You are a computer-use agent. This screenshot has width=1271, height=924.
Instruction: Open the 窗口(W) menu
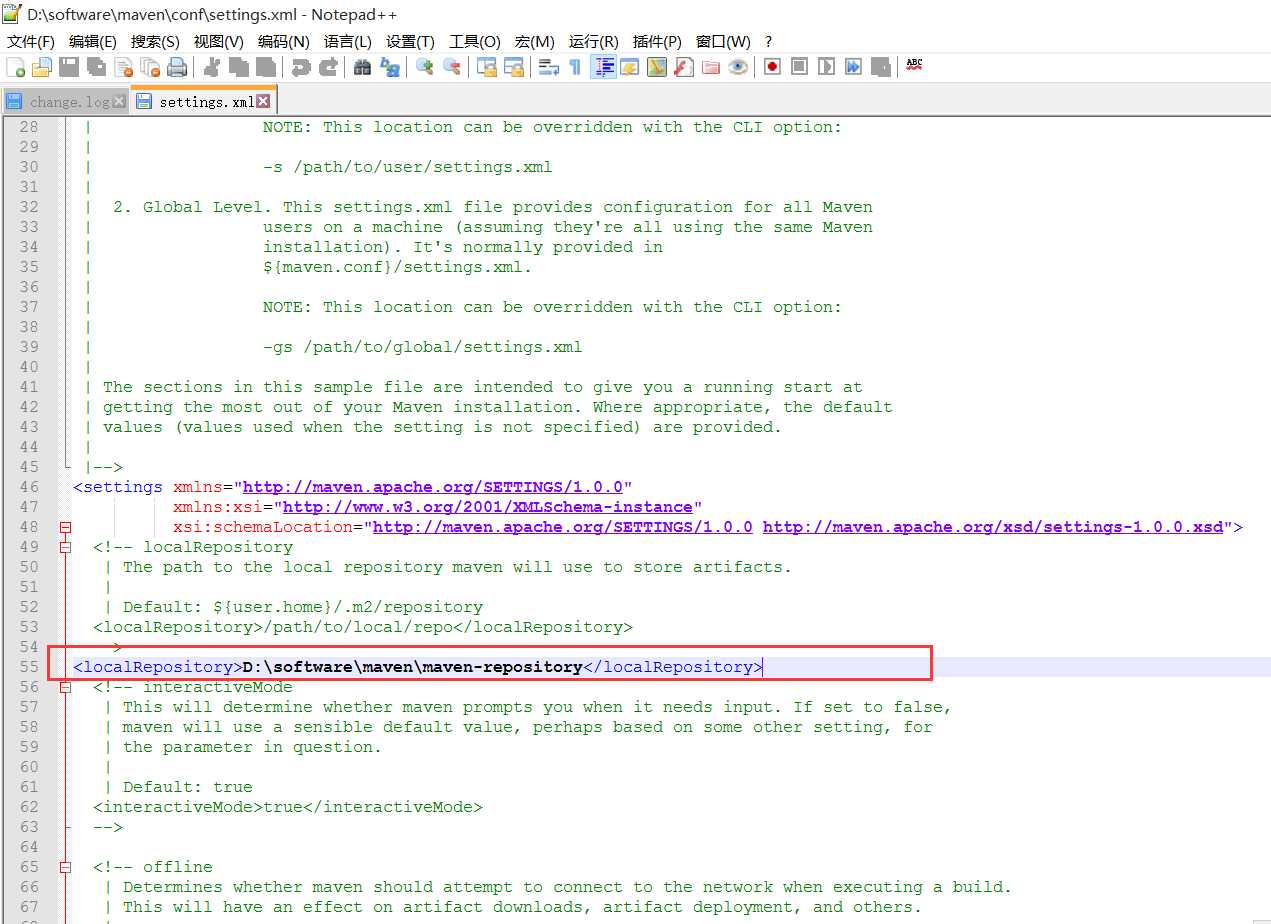click(x=723, y=41)
